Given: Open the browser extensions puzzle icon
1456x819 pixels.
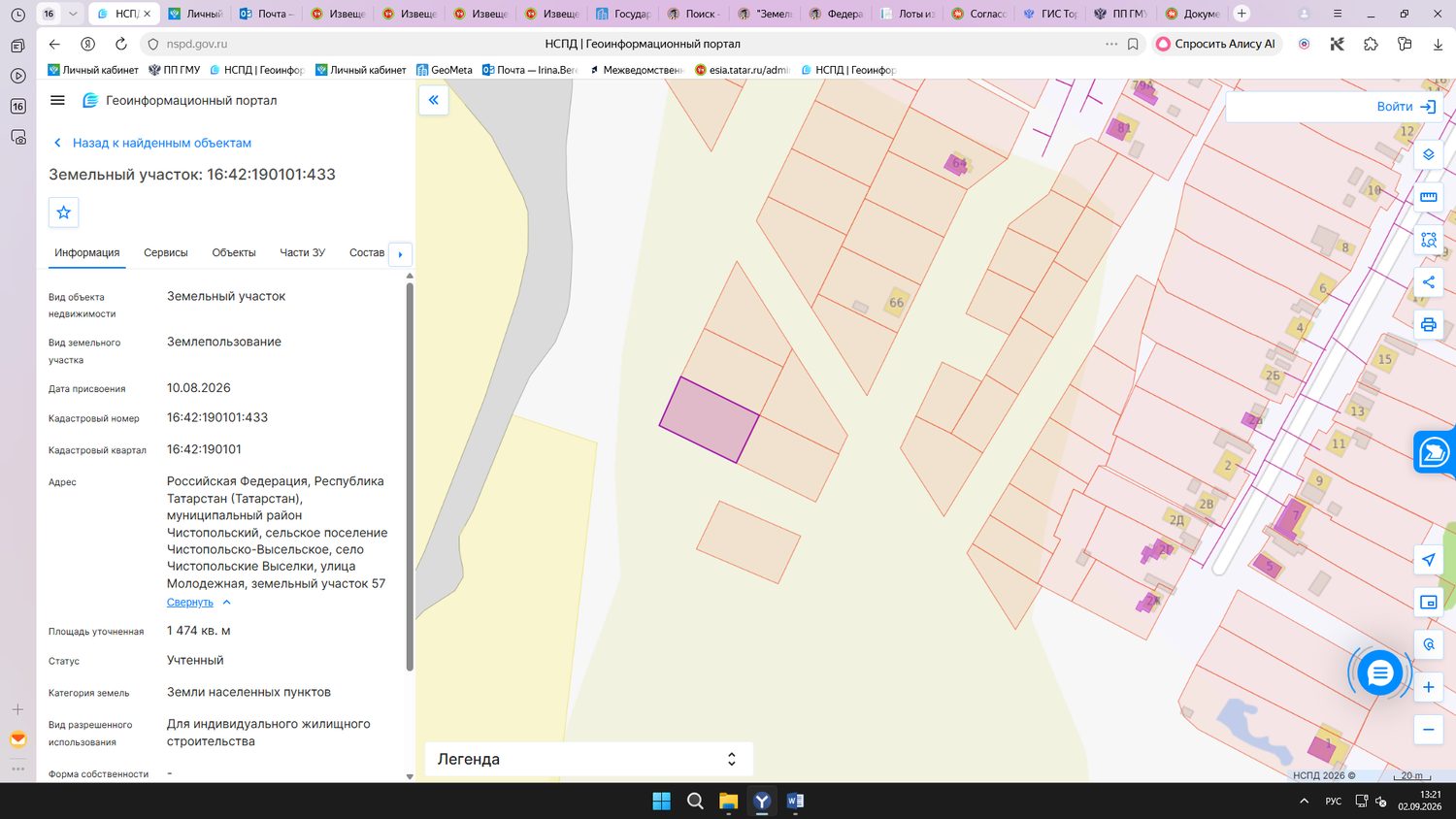Looking at the screenshot, I should click(1371, 44).
